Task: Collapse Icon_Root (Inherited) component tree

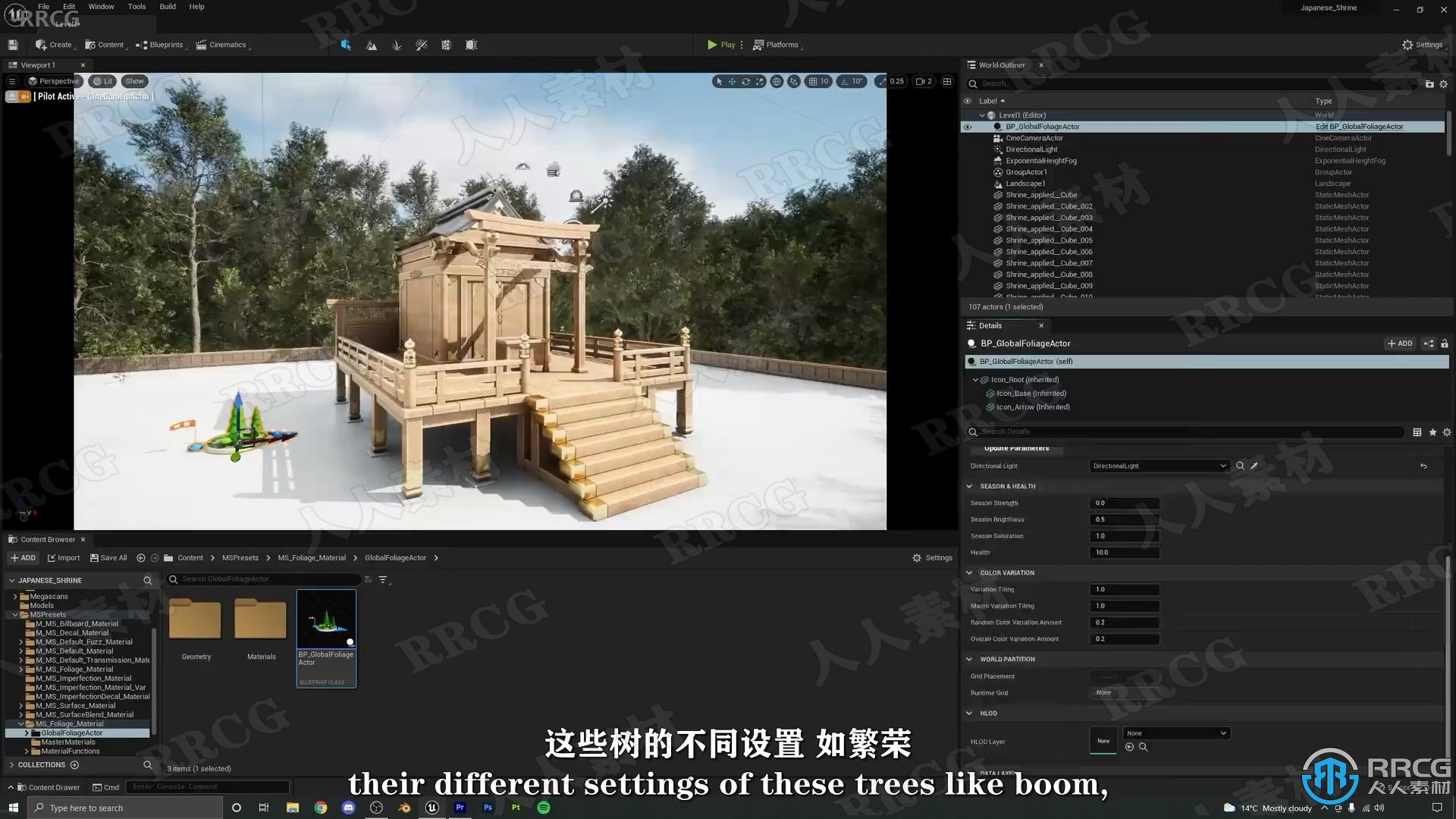Action: coord(975,380)
